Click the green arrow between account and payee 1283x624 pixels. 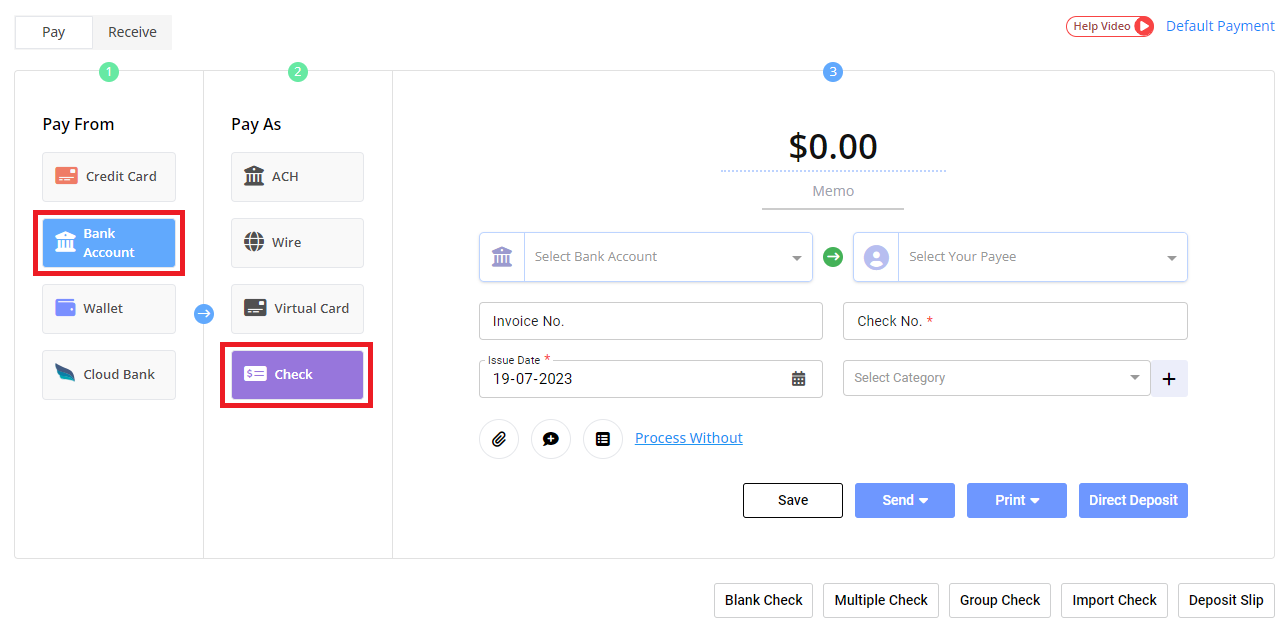[x=833, y=257]
